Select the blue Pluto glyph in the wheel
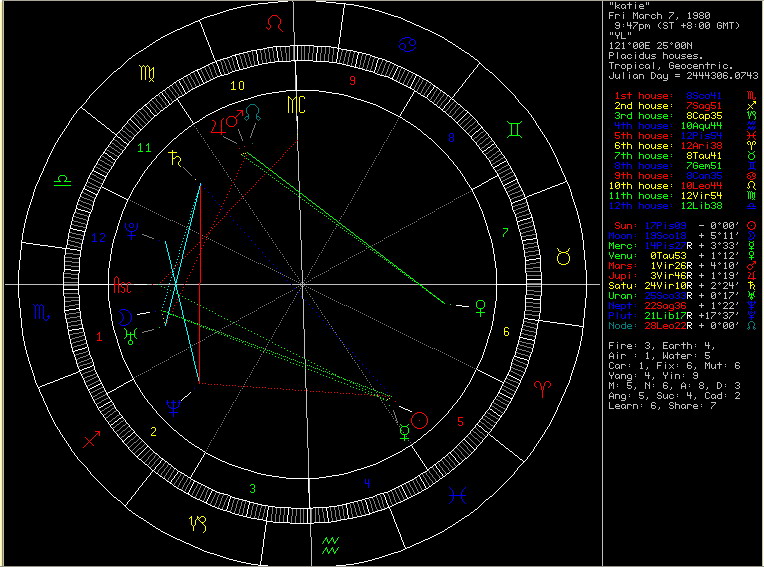Screen dimensions: 764x567 [131, 231]
